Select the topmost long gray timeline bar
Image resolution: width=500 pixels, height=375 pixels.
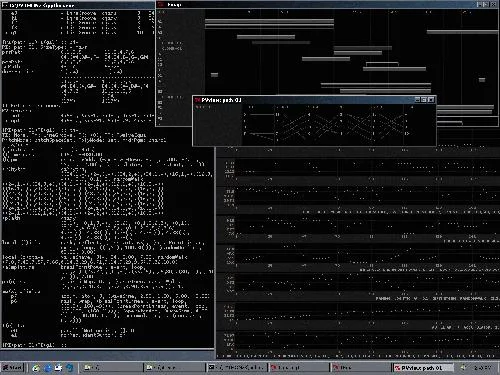click(x=269, y=21)
